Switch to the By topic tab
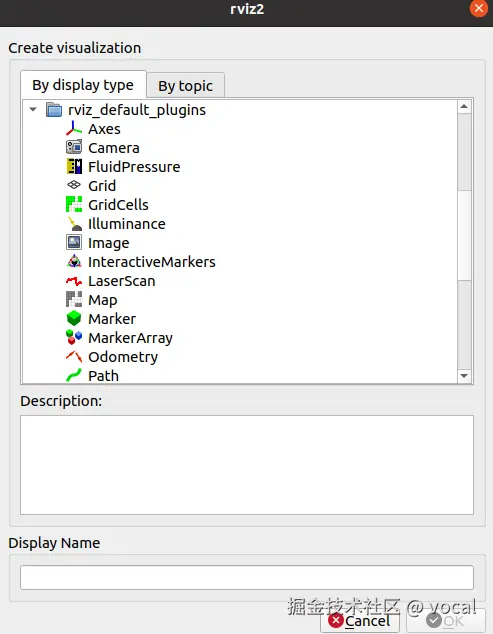The image size is (493, 634). [x=185, y=86]
